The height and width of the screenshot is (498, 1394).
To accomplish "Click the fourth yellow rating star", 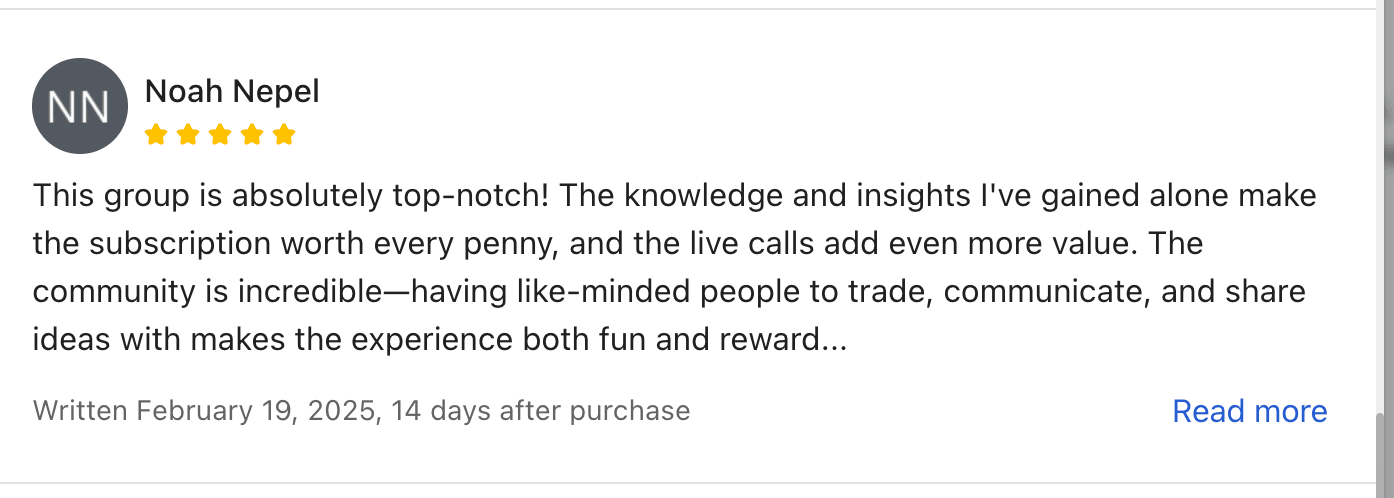I will click(252, 134).
